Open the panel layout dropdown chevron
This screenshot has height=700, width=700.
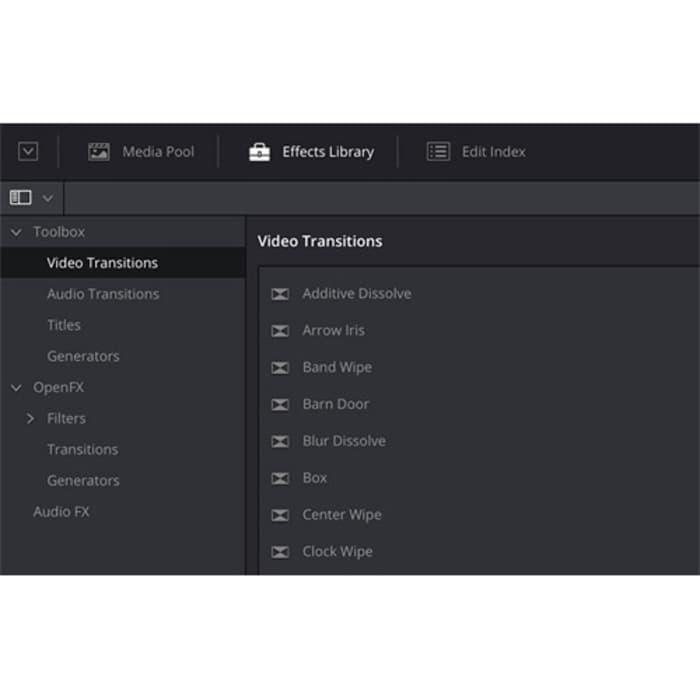pyautogui.click(x=47, y=198)
